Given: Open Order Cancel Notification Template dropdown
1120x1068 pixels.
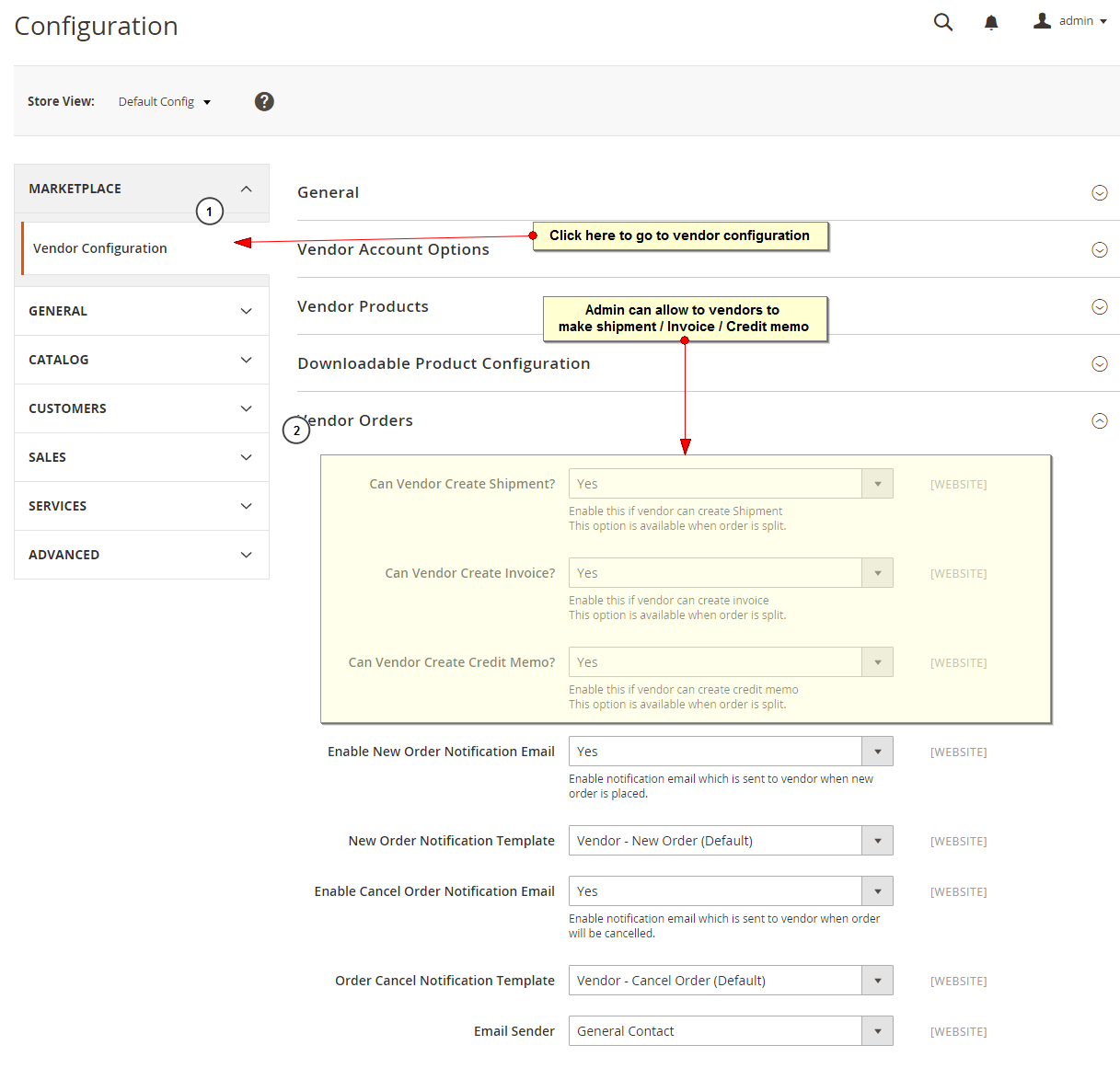Looking at the screenshot, I should [730, 981].
